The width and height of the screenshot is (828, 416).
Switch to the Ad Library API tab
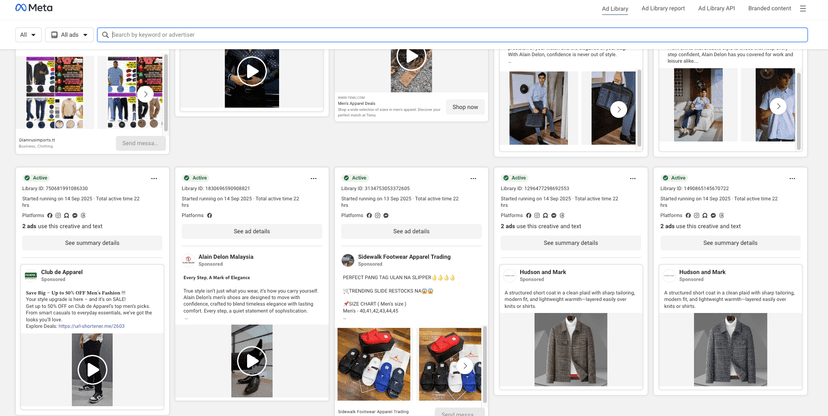coord(716,9)
